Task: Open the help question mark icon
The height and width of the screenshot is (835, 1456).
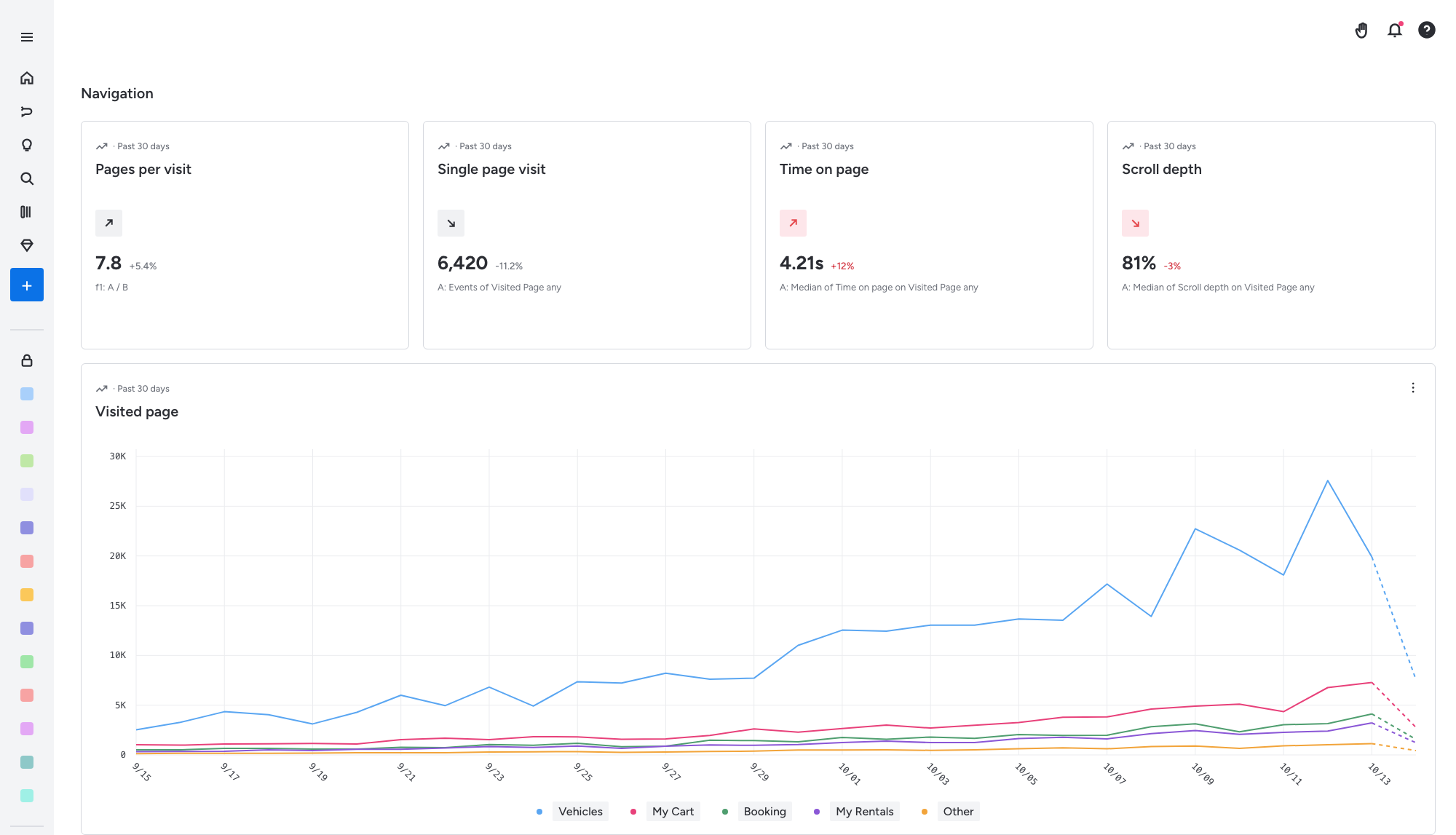Action: pos(1427,30)
